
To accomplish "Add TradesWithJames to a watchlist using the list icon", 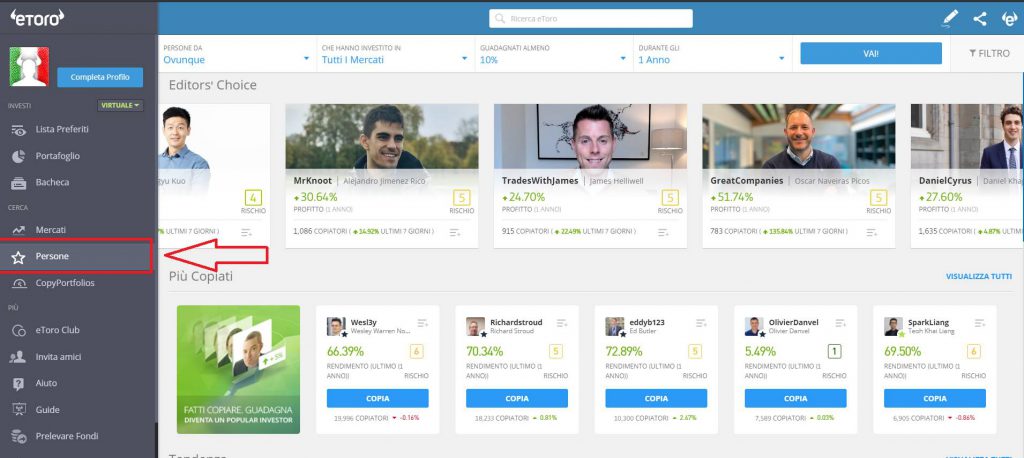I will coord(663,233).
